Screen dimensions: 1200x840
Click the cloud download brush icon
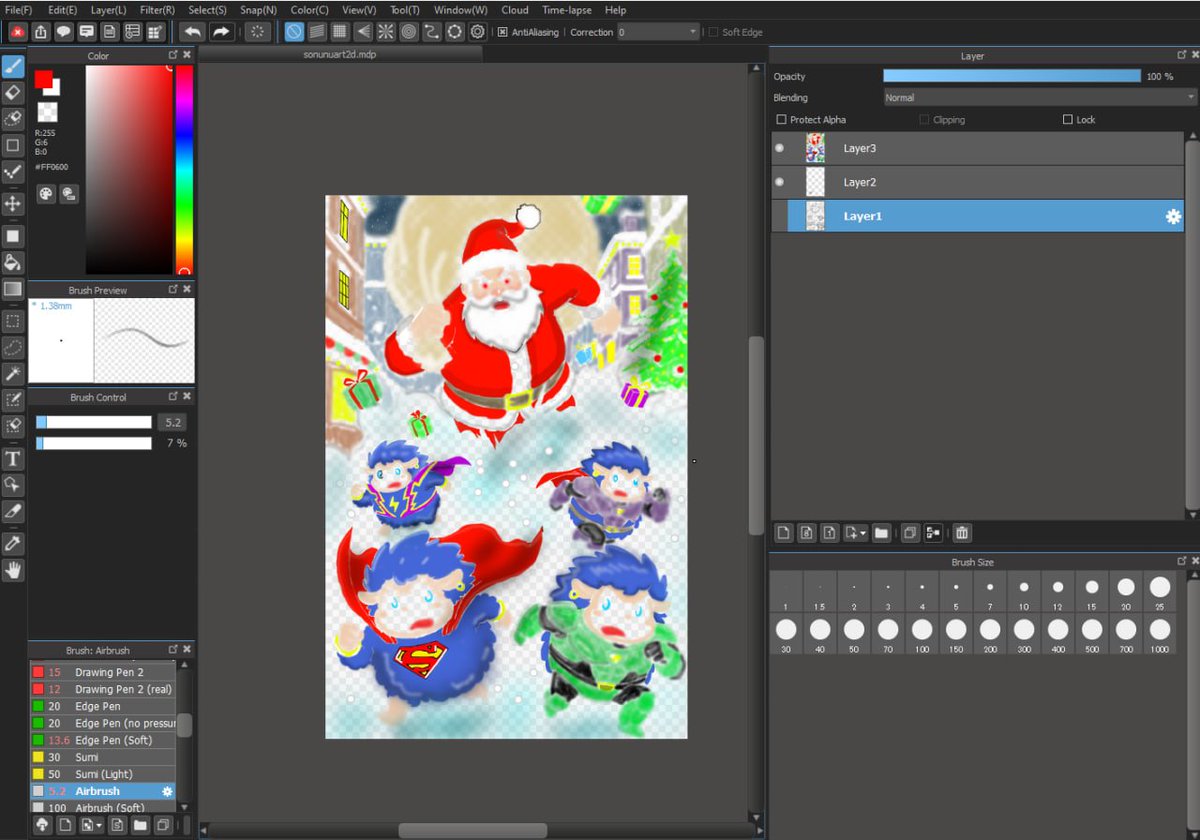(42, 825)
